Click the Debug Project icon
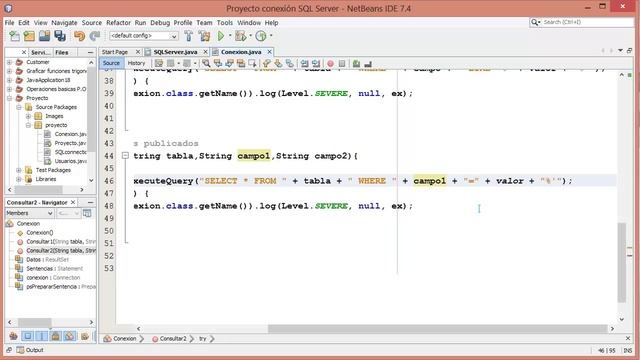The width and height of the screenshot is (640, 360). (x=241, y=36)
